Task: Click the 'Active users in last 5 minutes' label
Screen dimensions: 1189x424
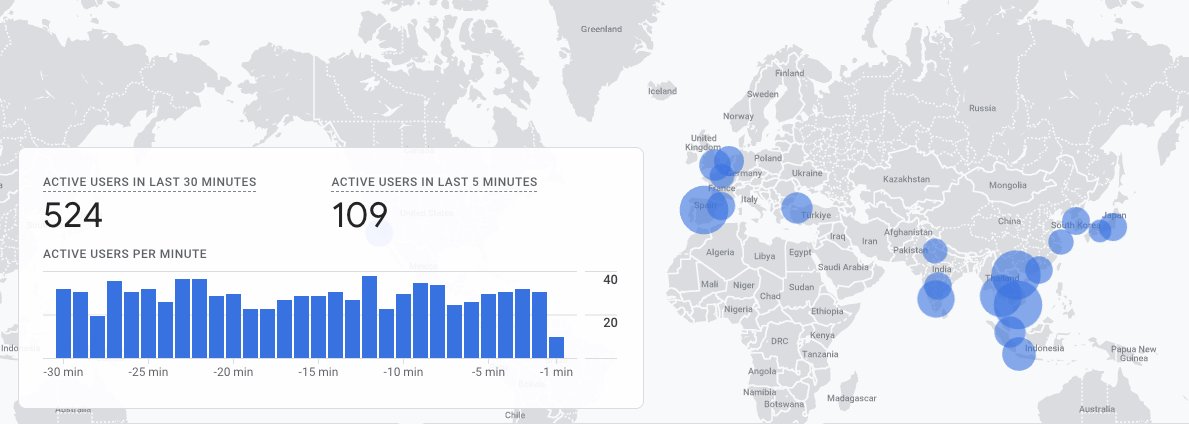Action: click(434, 182)
